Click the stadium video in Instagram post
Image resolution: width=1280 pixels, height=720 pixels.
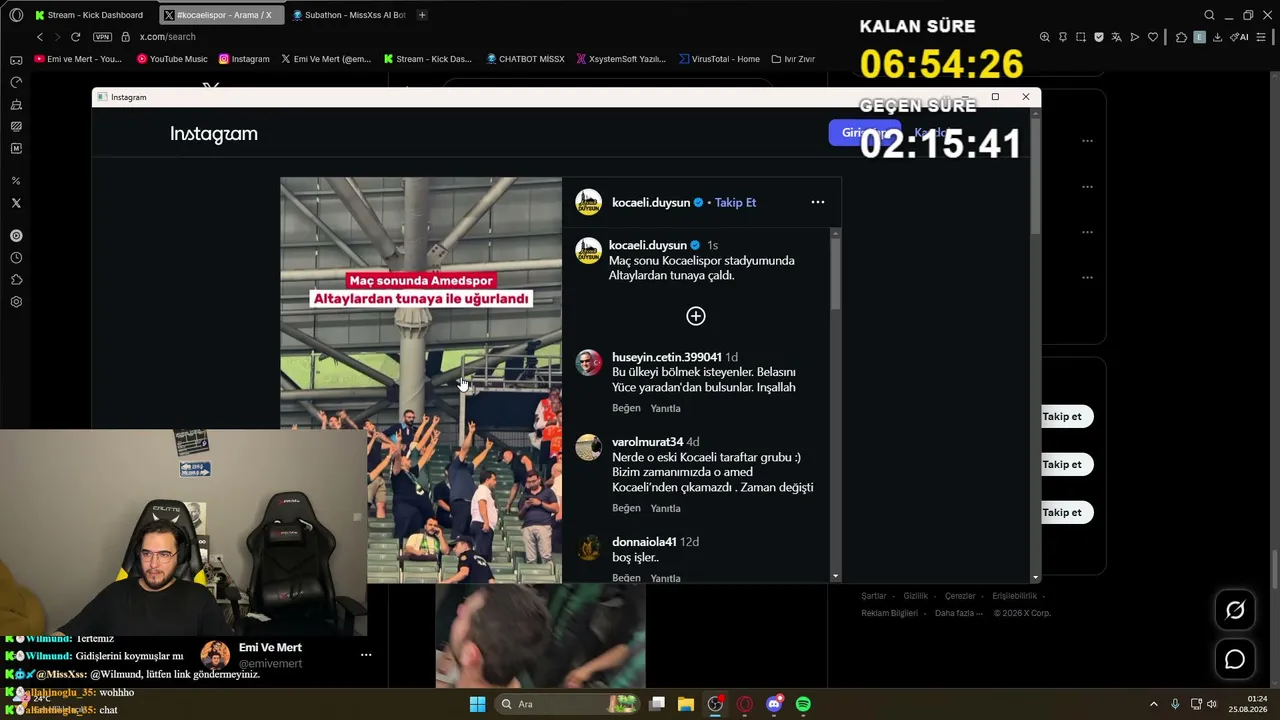(x=421, y=380)
